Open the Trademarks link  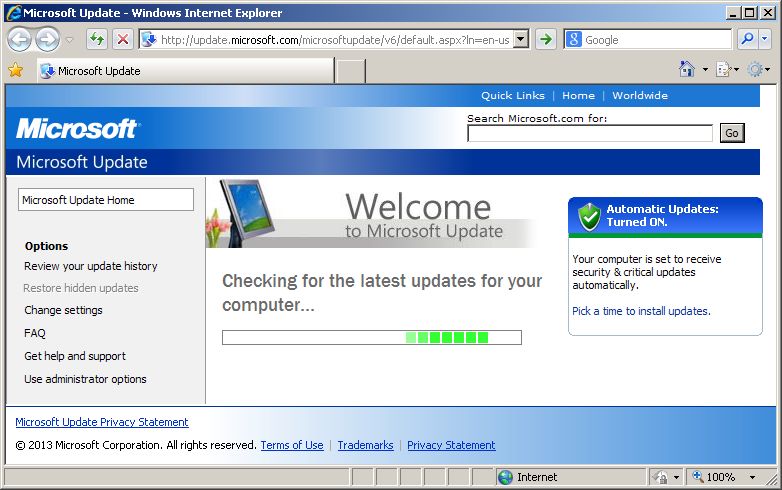(365, 445)
